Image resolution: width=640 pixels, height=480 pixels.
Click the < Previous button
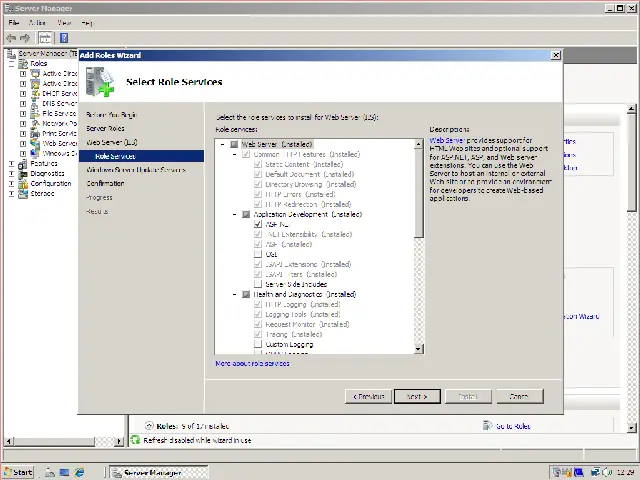point(368,396)
